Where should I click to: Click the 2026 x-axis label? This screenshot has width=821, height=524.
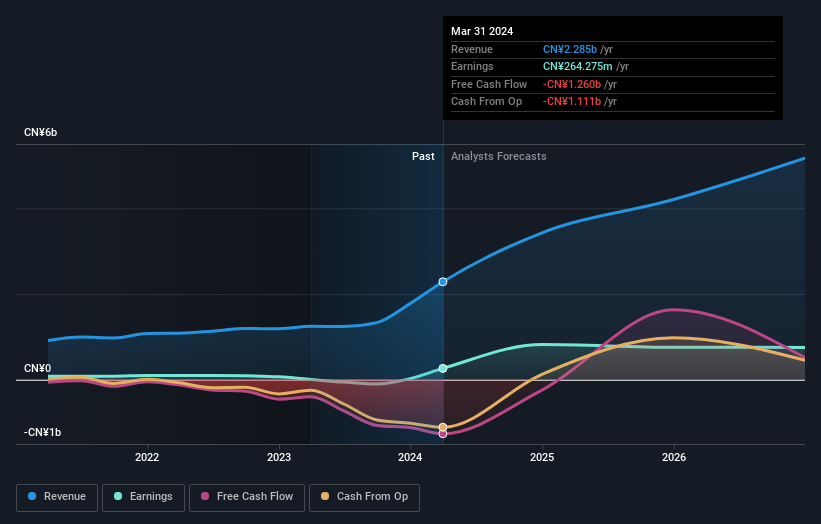pos(674,457)
